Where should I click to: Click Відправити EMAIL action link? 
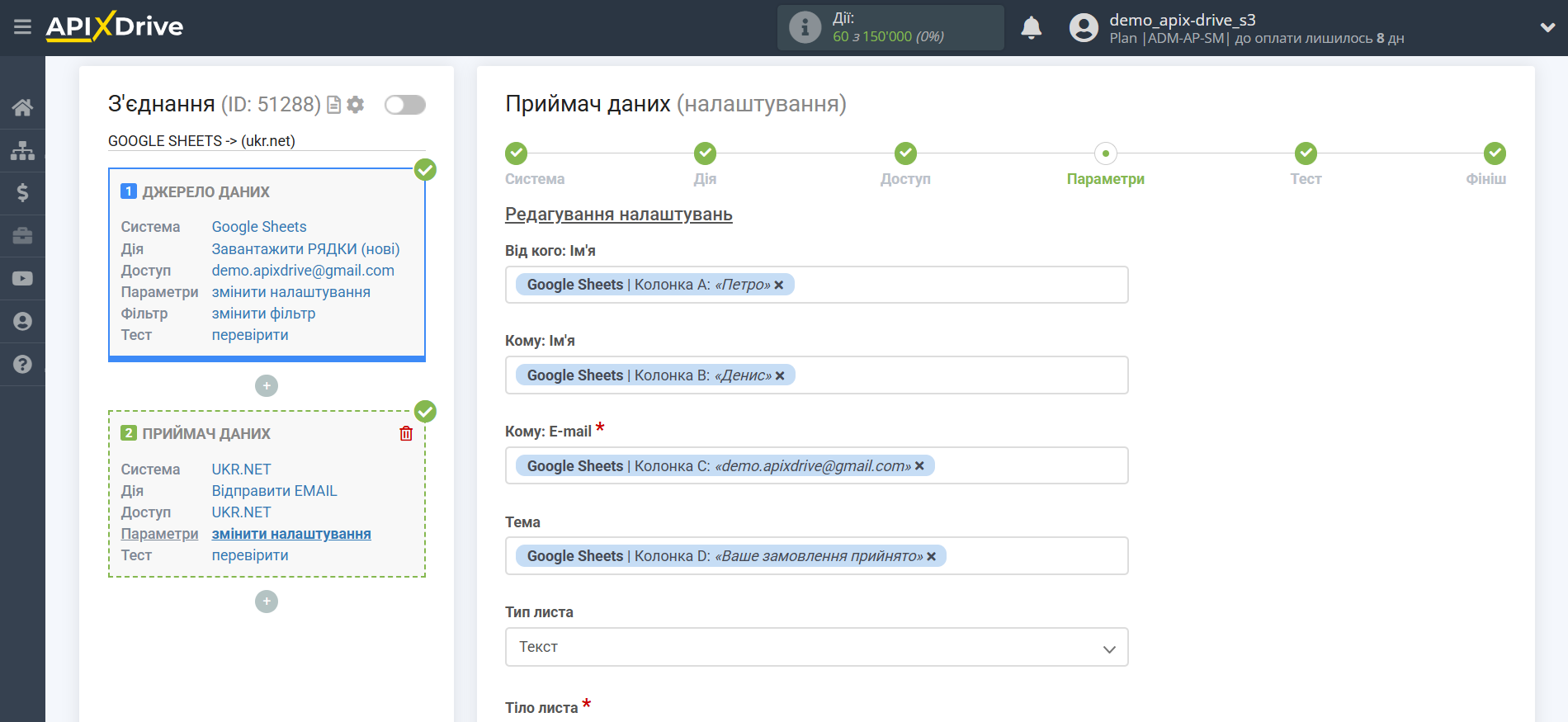pyautogui.click(x=274, y=491)
